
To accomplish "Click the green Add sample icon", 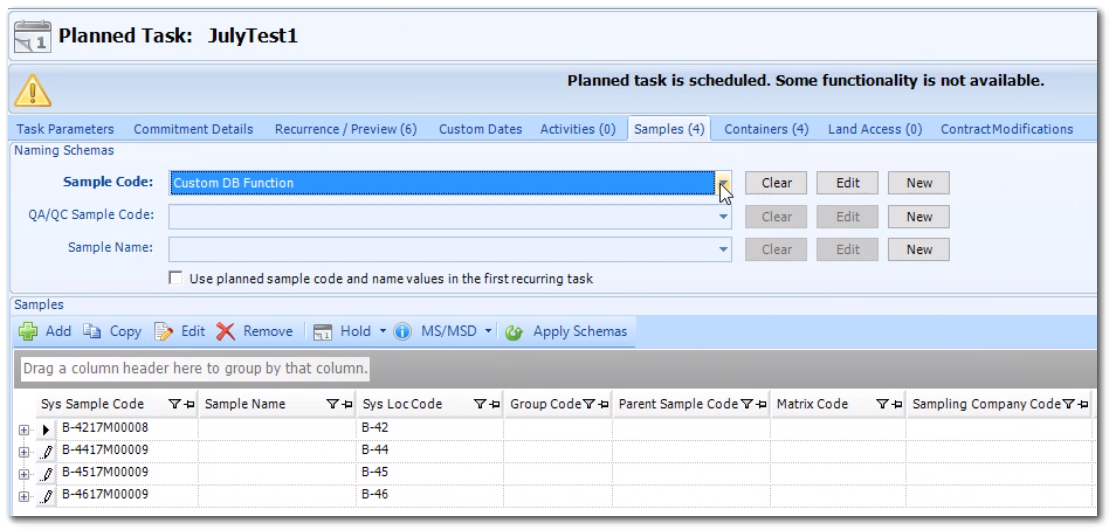I will [x=28, y=332].
